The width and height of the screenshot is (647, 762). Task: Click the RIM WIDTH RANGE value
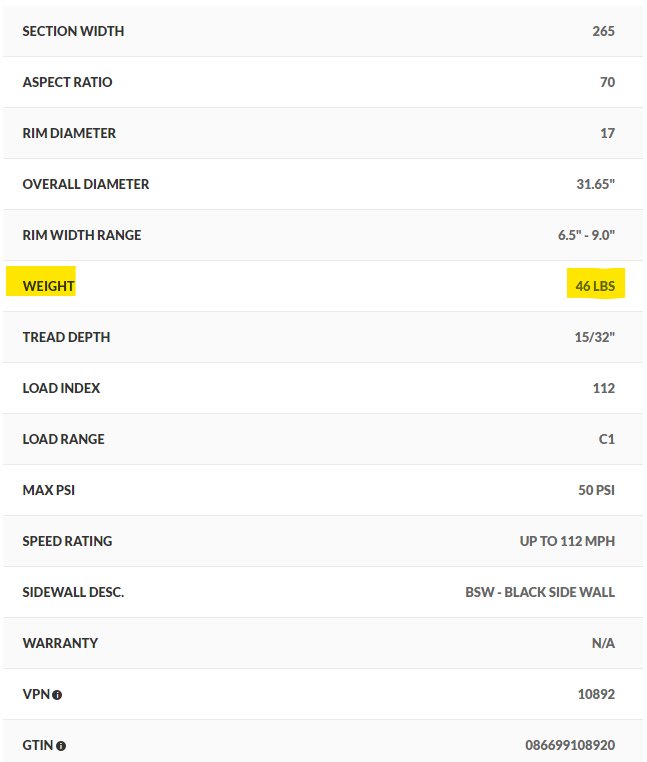coord(586,235)
